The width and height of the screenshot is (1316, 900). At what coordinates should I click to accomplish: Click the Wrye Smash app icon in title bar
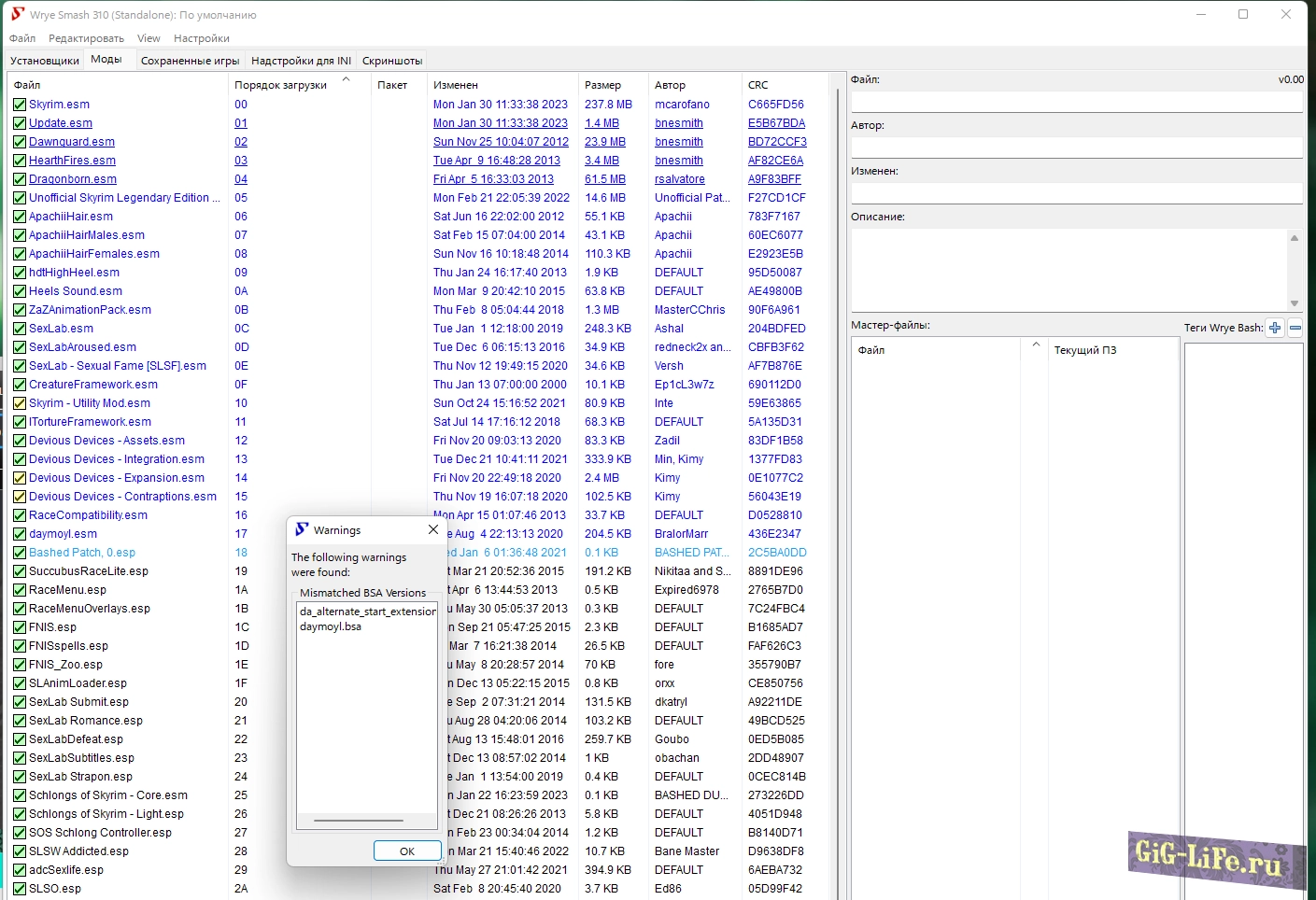(17, 14)
